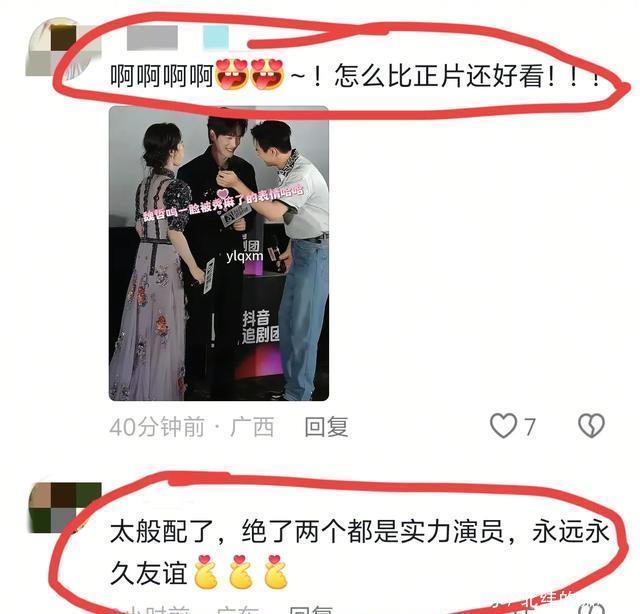Tap the middle finger-heart emoji
640x614 pixels.
(x=240, y=572)
